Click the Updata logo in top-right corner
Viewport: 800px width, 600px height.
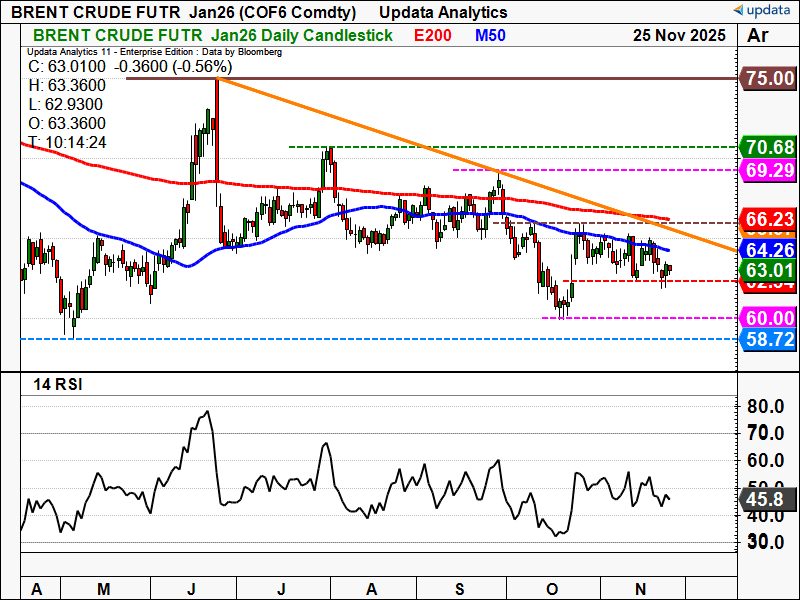(x=762, y=11)
